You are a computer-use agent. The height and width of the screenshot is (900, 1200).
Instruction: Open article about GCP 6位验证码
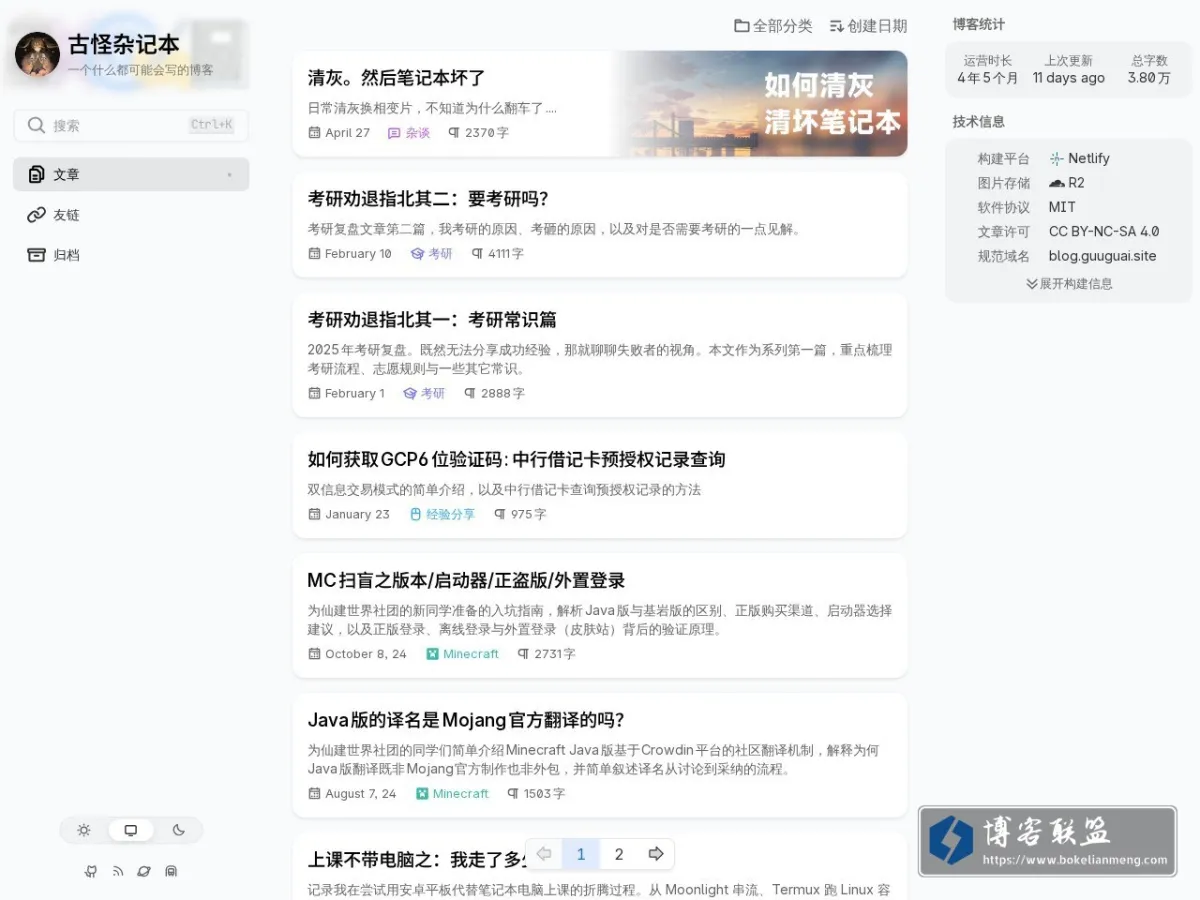(516, 460)
